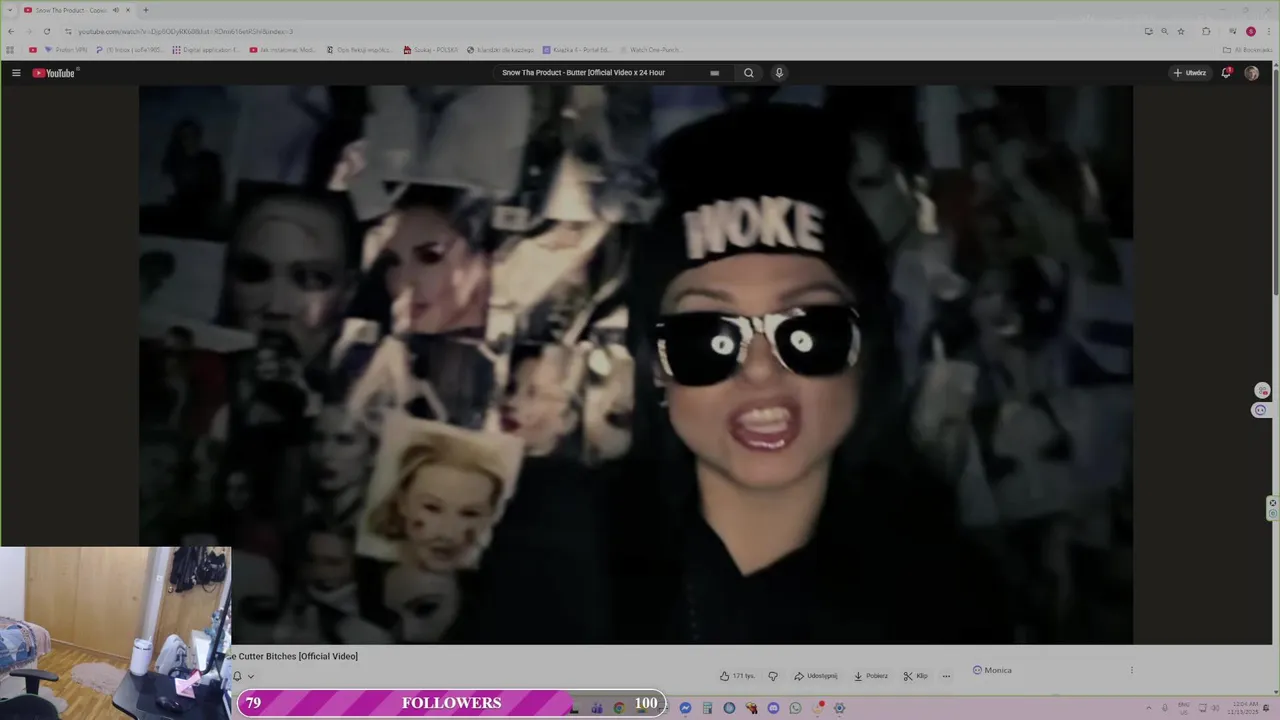Screen dimensions: 1280x720
Task: Click the Monica assistant chip
Action: (x=992, y=670)
